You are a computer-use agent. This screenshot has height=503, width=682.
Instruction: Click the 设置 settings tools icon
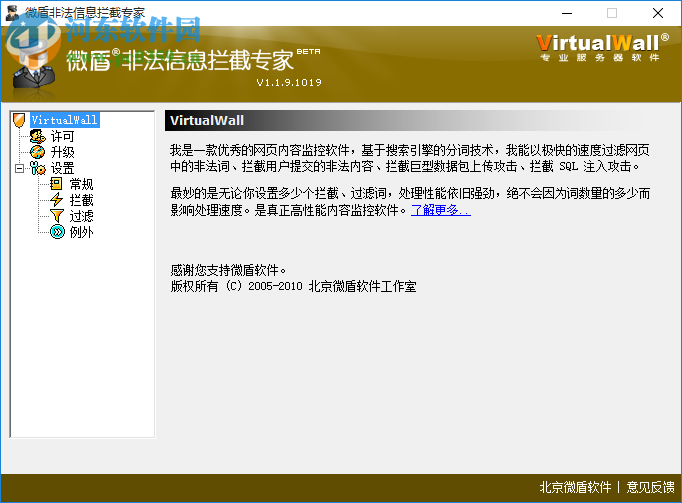pyautogui.click(x=38, y=168)
